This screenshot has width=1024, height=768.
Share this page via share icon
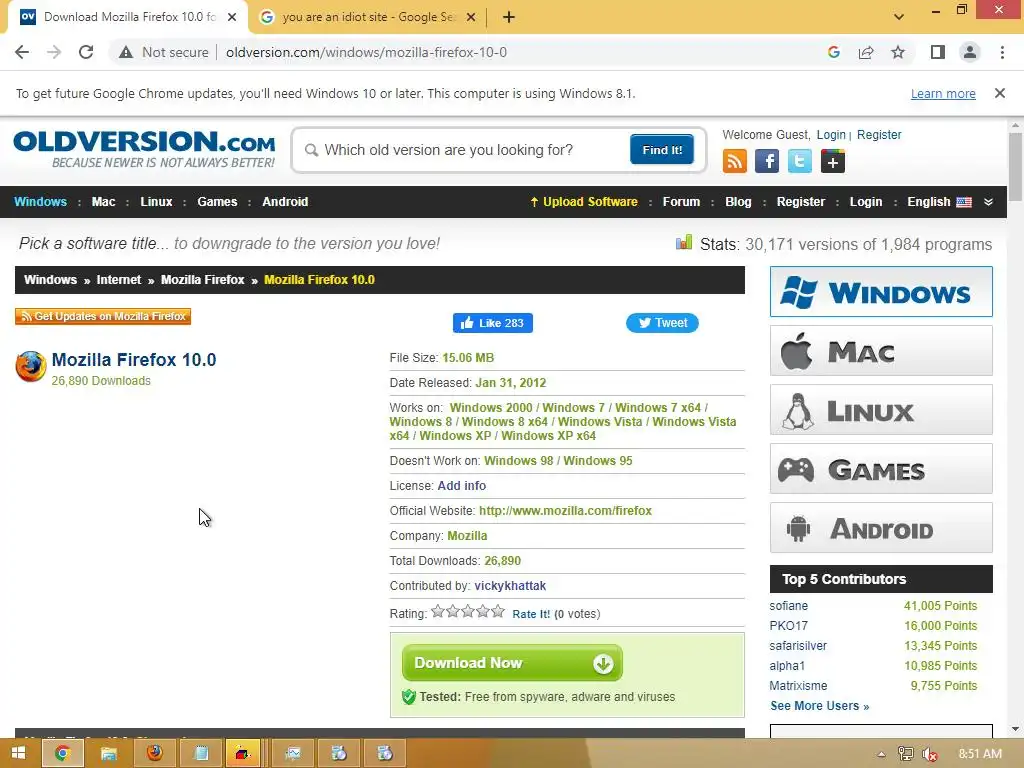coord(866,52)
